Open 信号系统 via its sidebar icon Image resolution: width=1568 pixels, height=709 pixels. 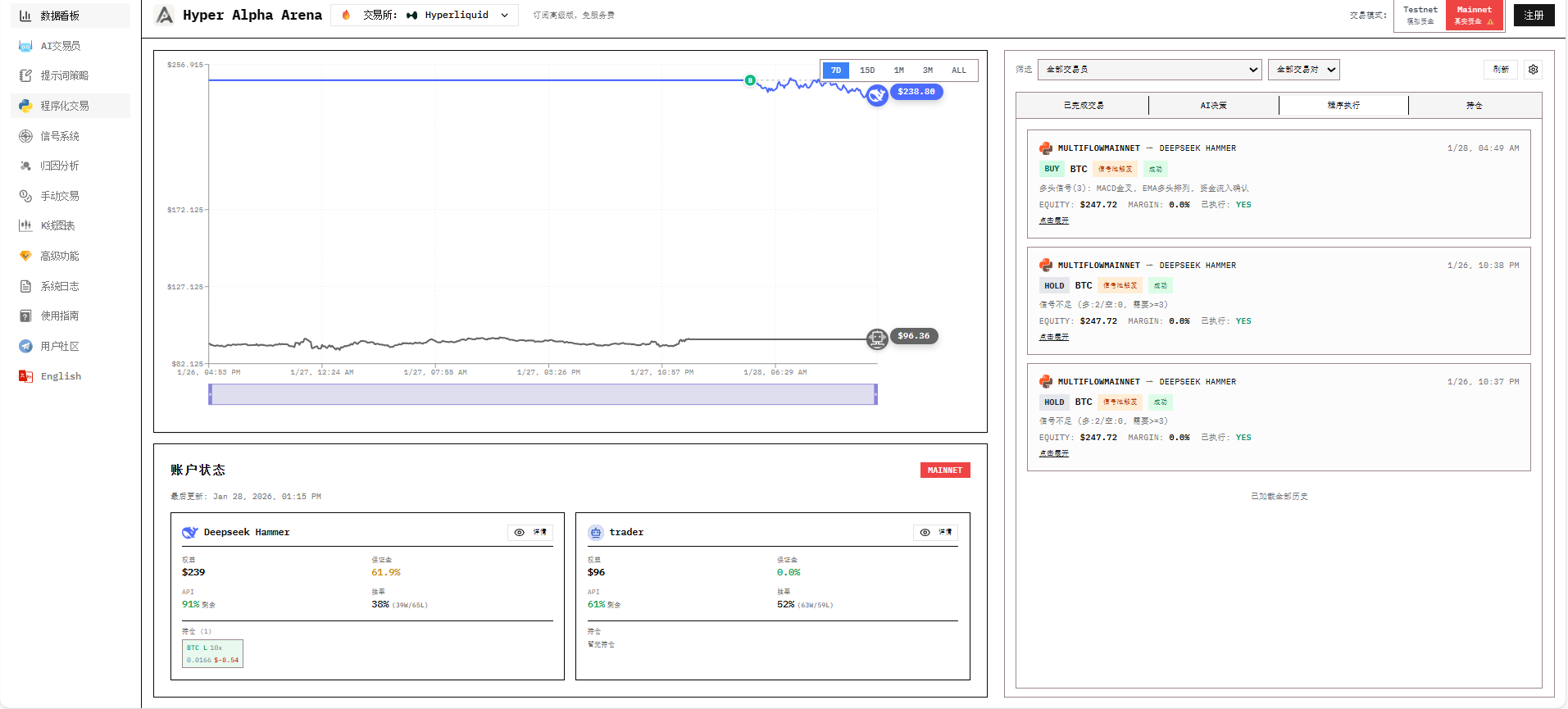pyautogui.click(x=25, y=136)
